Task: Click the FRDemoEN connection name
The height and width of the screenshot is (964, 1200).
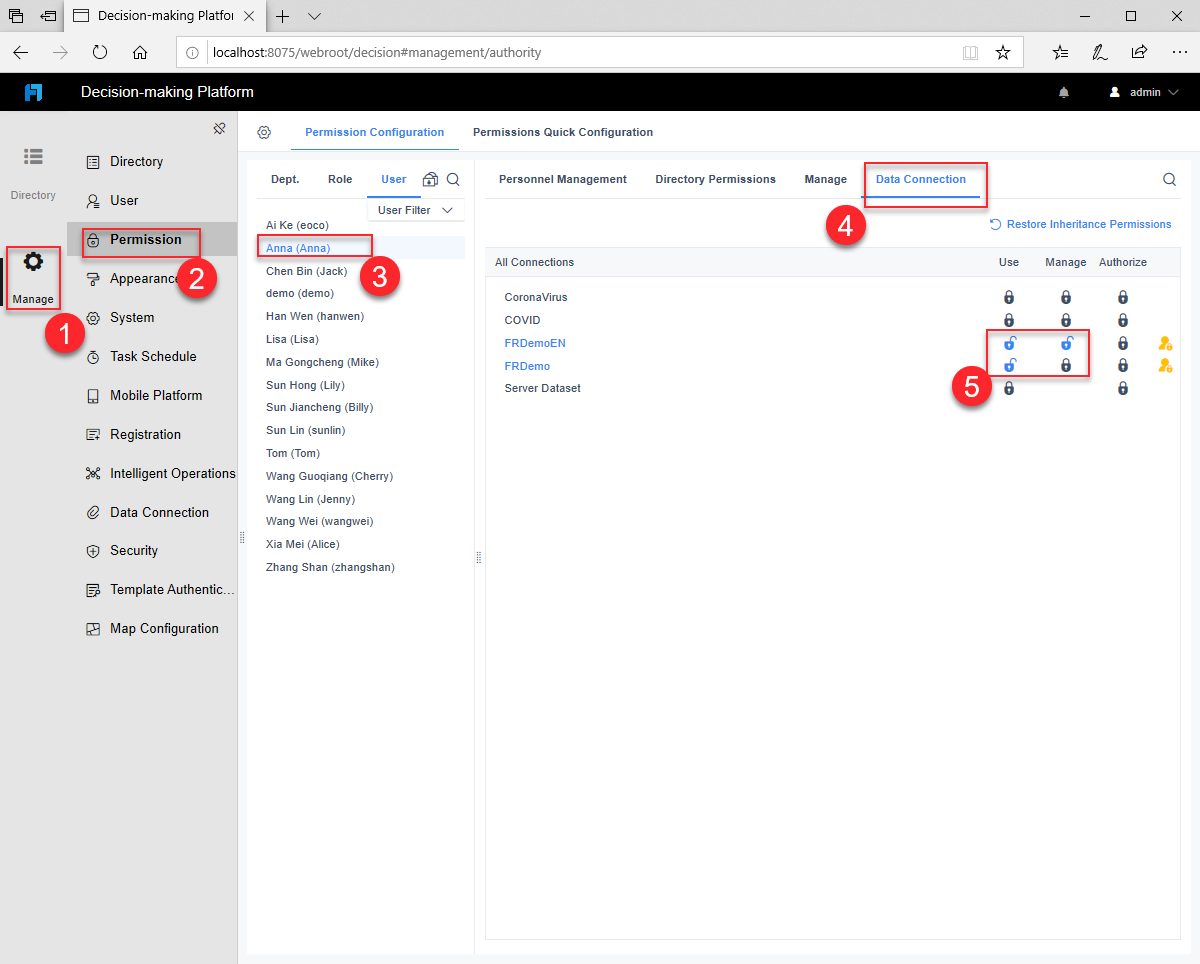Action: pos(535,343)
